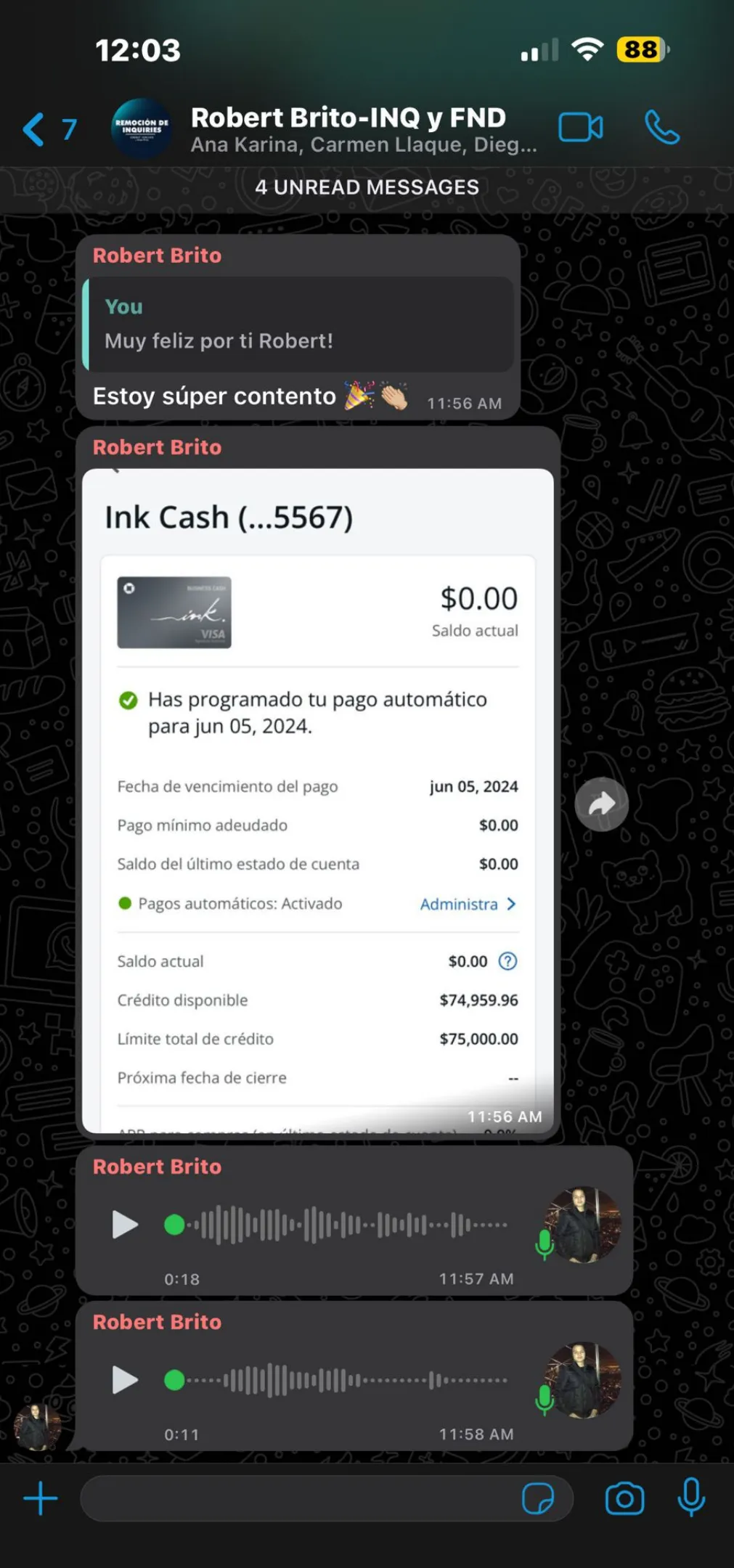
Task: Start a voice call via phone icon
Action: point(662,128)
